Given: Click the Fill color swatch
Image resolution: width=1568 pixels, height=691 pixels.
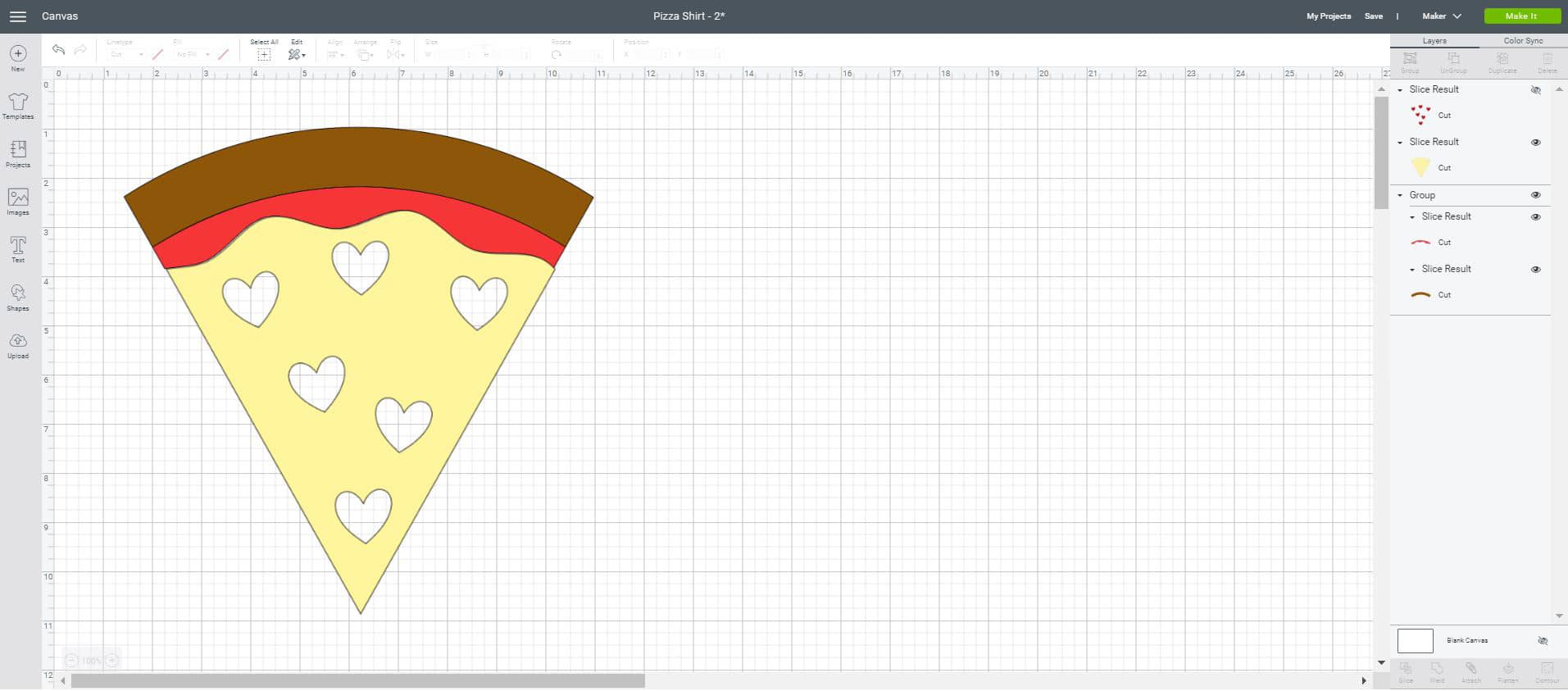Looking at the screenshot, I should coord(223,55).
